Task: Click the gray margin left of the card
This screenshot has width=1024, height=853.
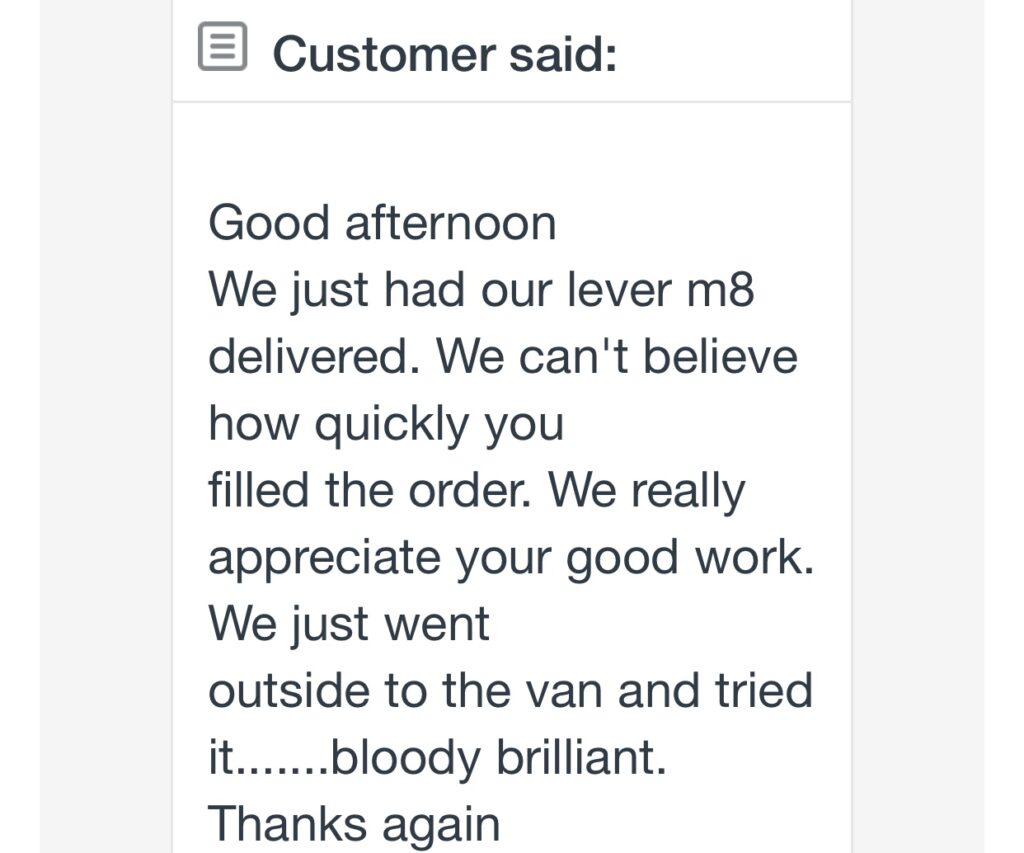Action: (x=105, y=426)
